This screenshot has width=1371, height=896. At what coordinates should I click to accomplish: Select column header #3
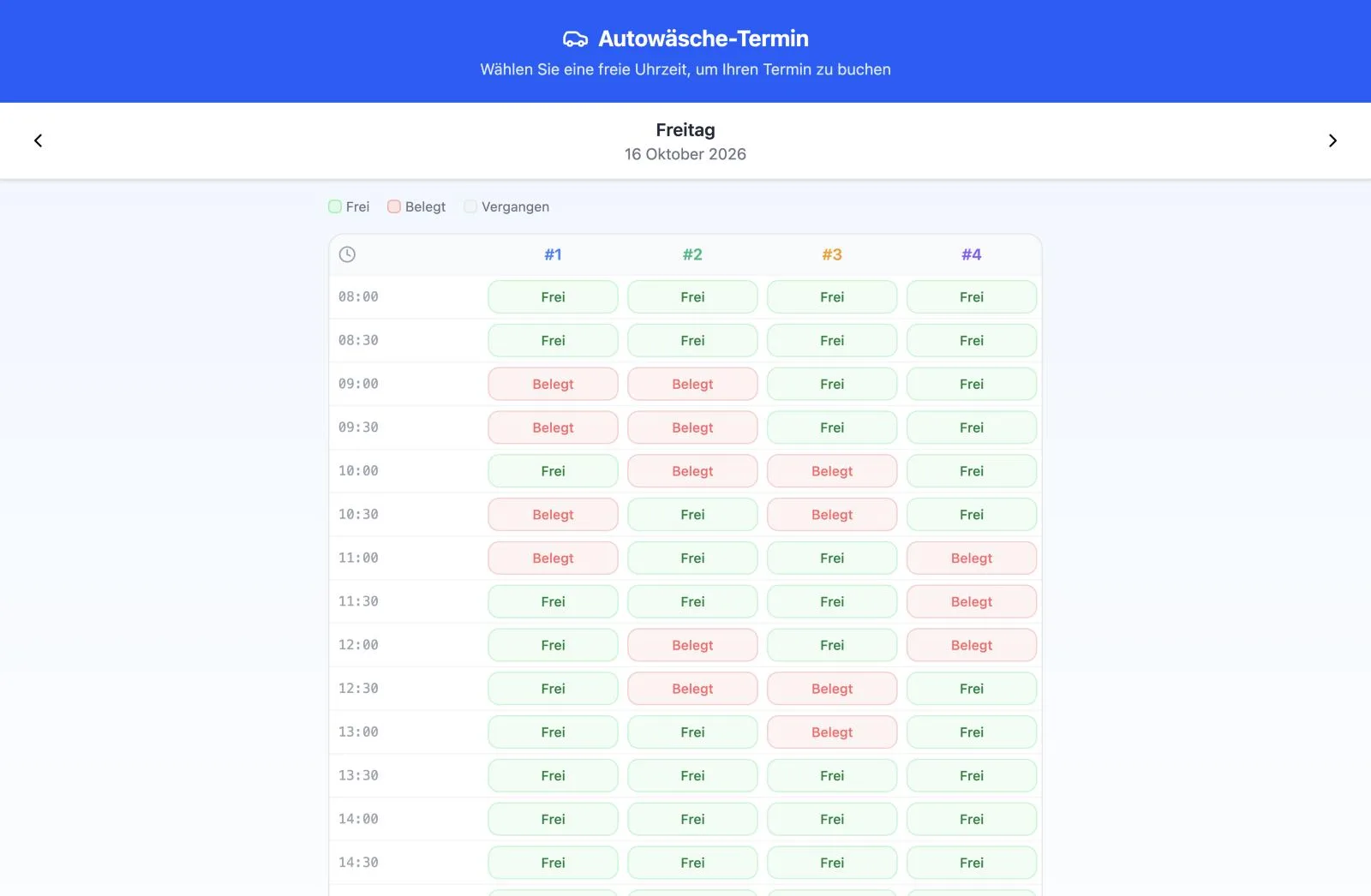(832, 254)
